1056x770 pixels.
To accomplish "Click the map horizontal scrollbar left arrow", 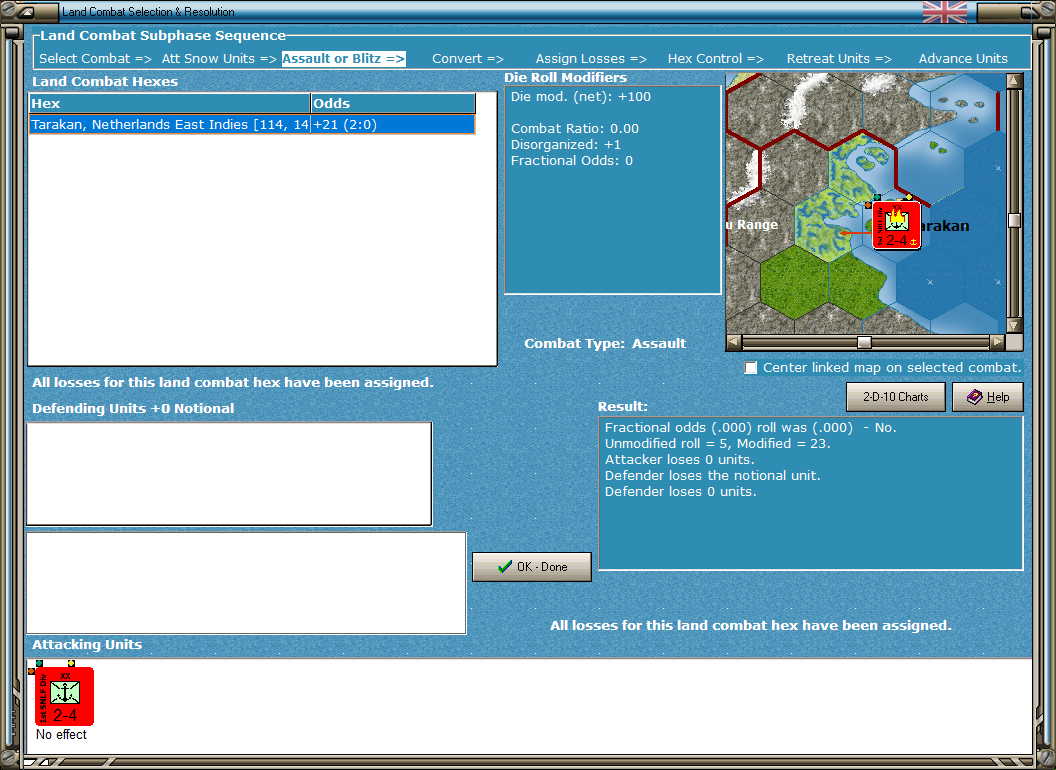I will 734,342.
